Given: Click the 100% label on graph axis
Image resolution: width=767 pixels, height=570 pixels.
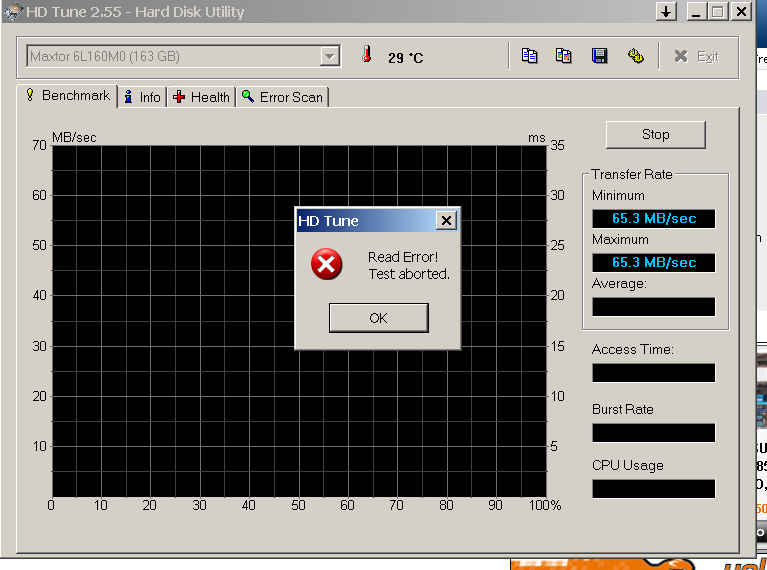Looking at the screenshot, I should pyautogui.click(x=545, y=505).
